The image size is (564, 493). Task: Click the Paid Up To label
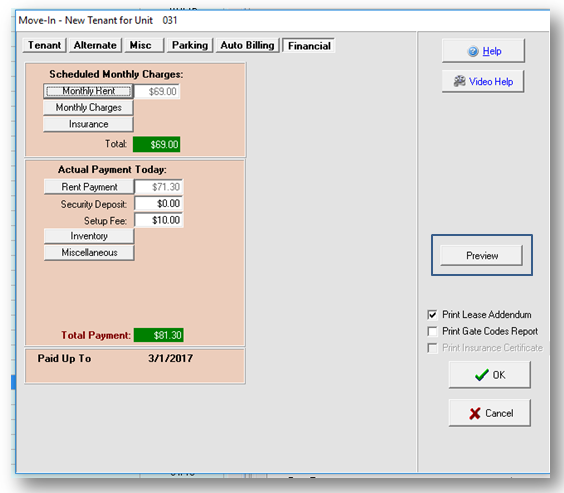tap(64, 359)
